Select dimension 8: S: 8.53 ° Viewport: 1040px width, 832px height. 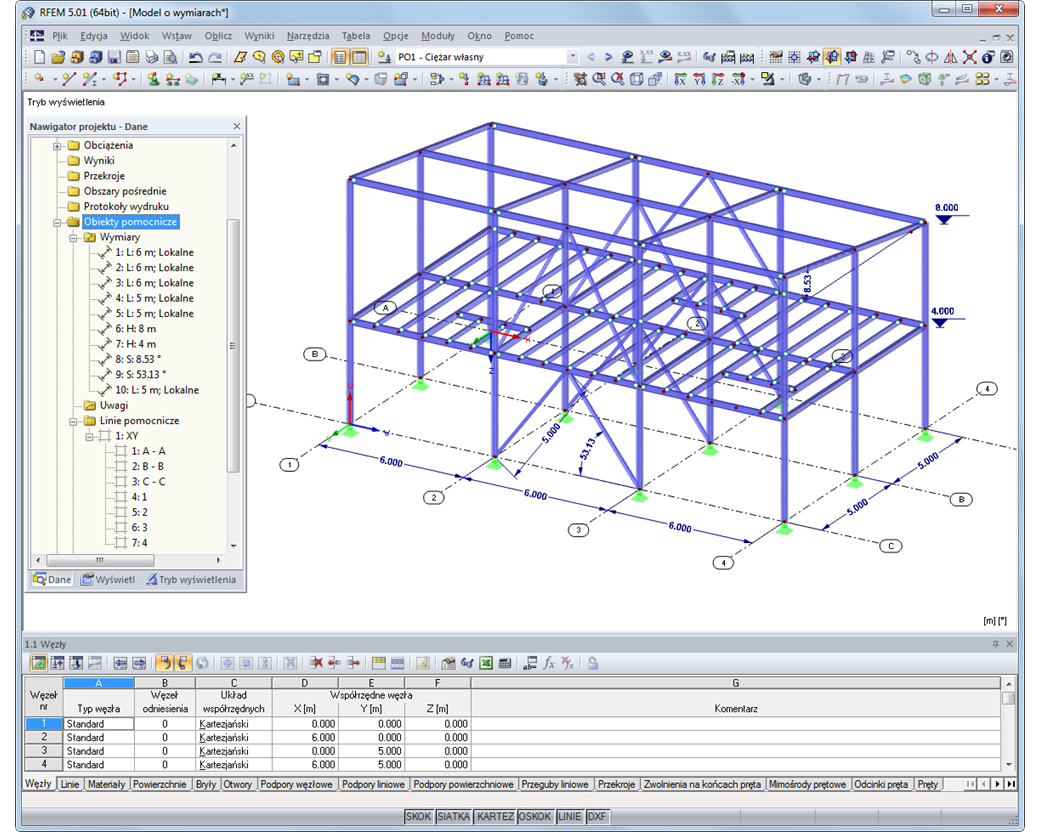[x=138, y=360]
